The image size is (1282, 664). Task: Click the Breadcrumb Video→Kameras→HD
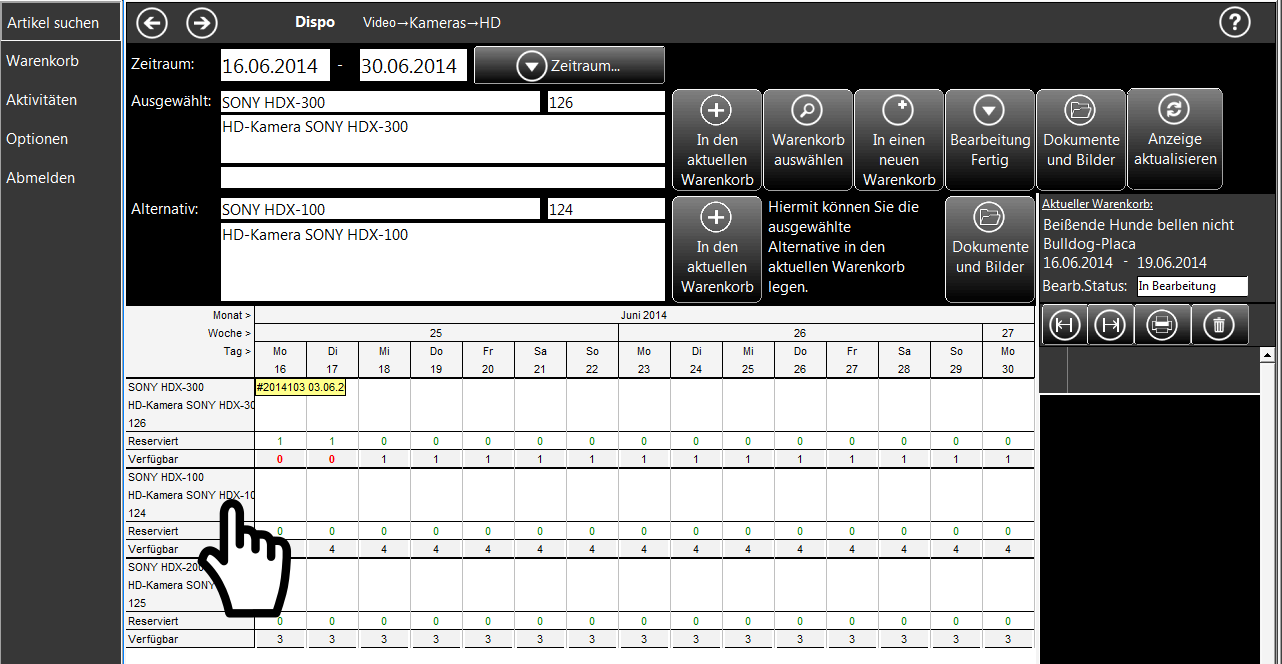pos(433,22)
